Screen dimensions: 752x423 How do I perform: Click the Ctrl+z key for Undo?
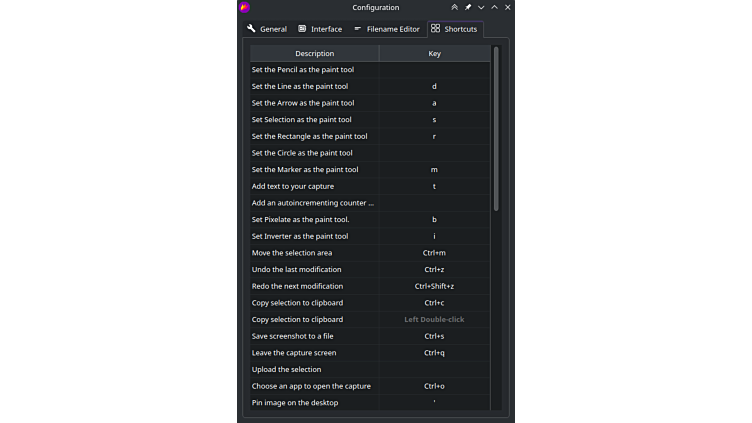(x=434, y=270)
